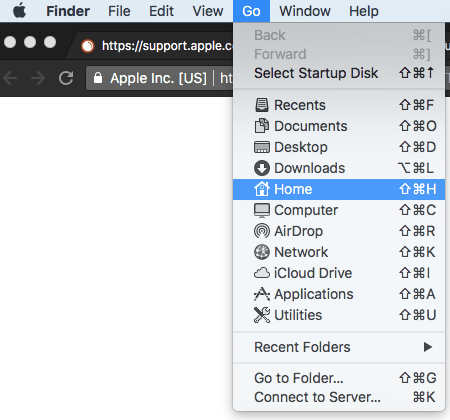Click the ⌥⌘L shortcut beside Downloads

[x=416, y=168]
